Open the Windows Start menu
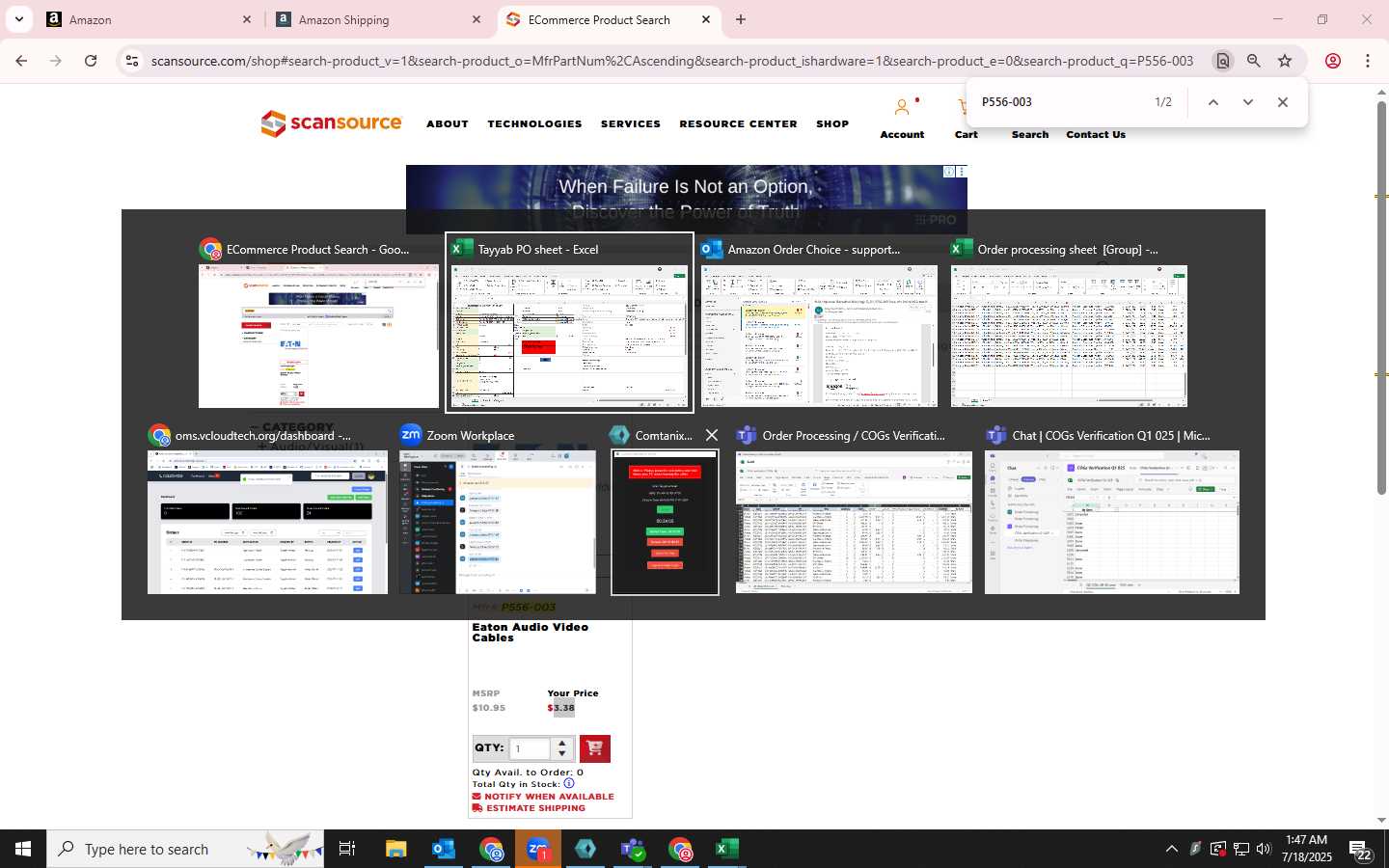This screenshot has width=1389, height=868. pyautogui.click(x=23, y=849)
